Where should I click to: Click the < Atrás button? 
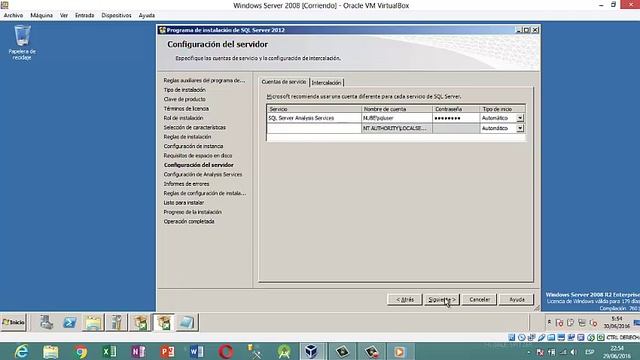[x=404, y=300]
